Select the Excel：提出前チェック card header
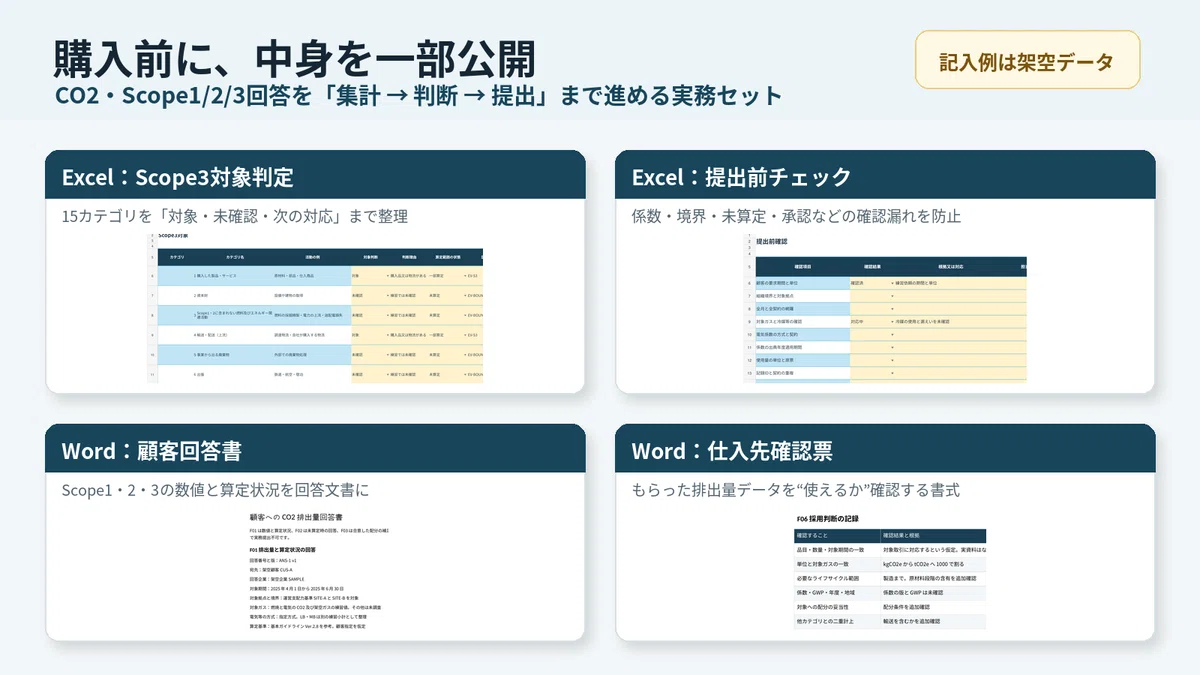 point(885,177)
